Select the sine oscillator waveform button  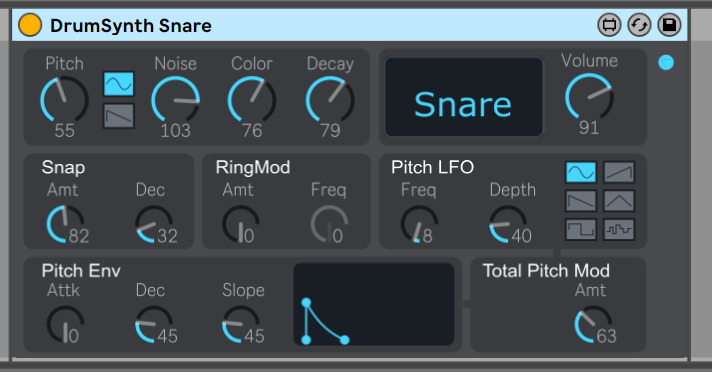119,84
